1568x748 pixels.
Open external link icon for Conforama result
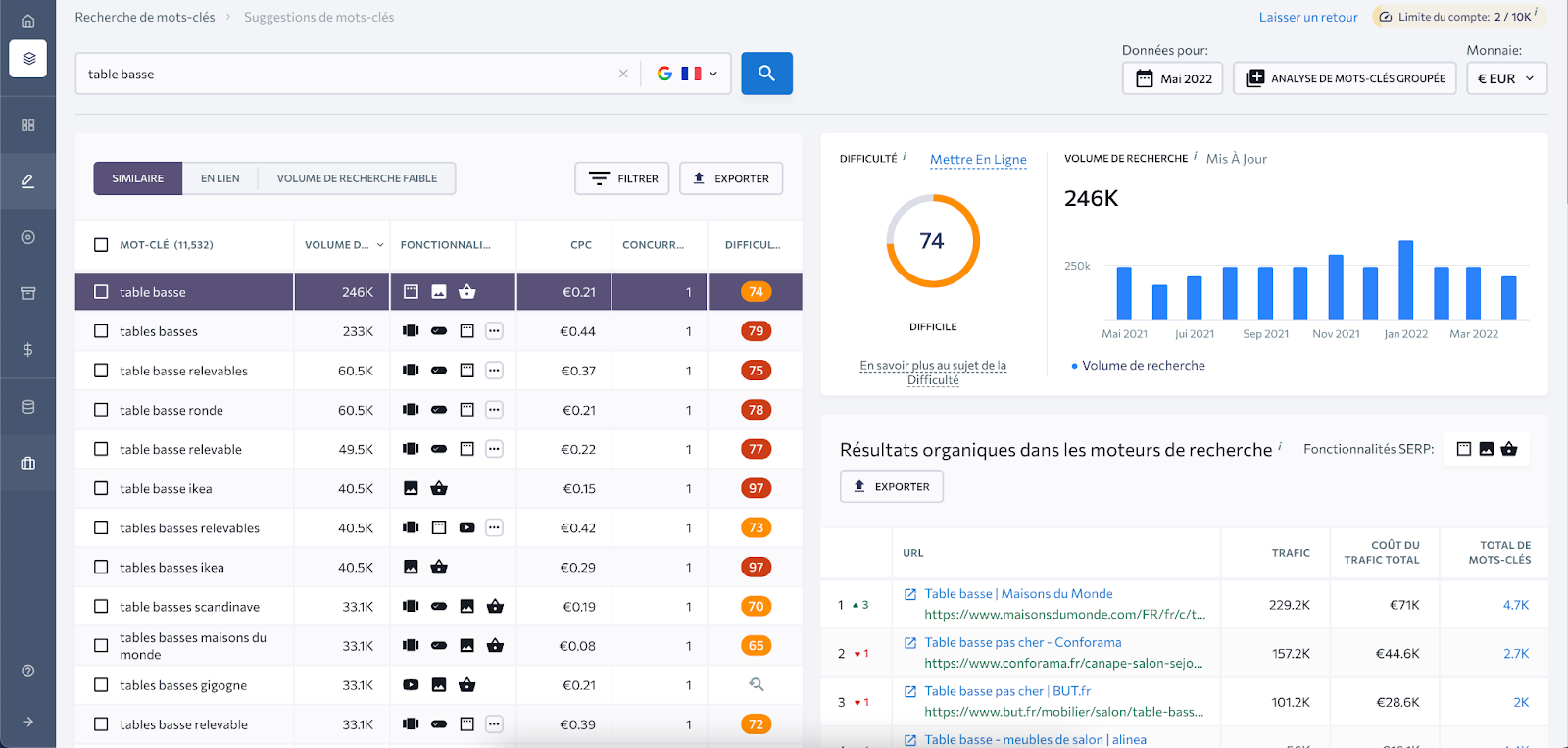[x=910, y=643]
